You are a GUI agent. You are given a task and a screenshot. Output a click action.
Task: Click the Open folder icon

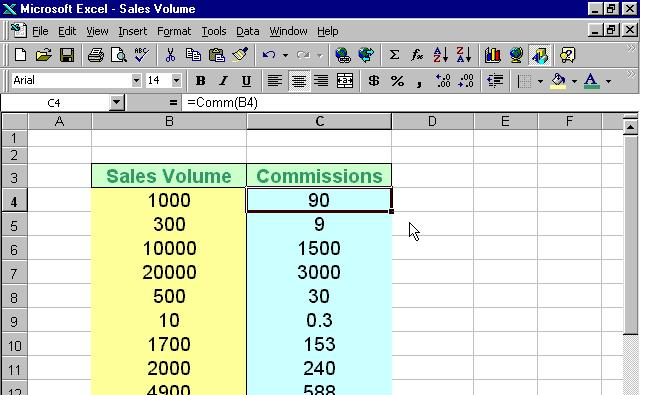click(x=43, y=55)
